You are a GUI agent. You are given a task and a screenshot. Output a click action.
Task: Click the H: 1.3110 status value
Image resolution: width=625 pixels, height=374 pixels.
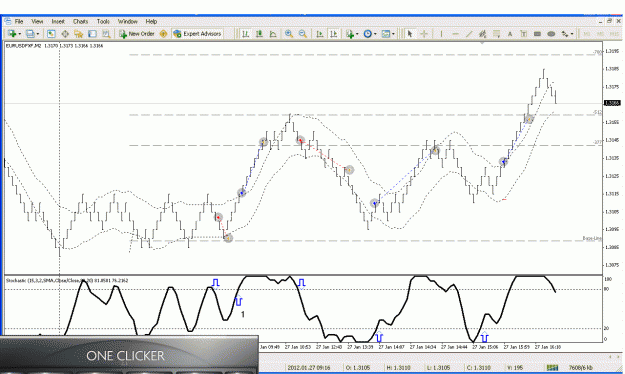[x=398, y=367]
